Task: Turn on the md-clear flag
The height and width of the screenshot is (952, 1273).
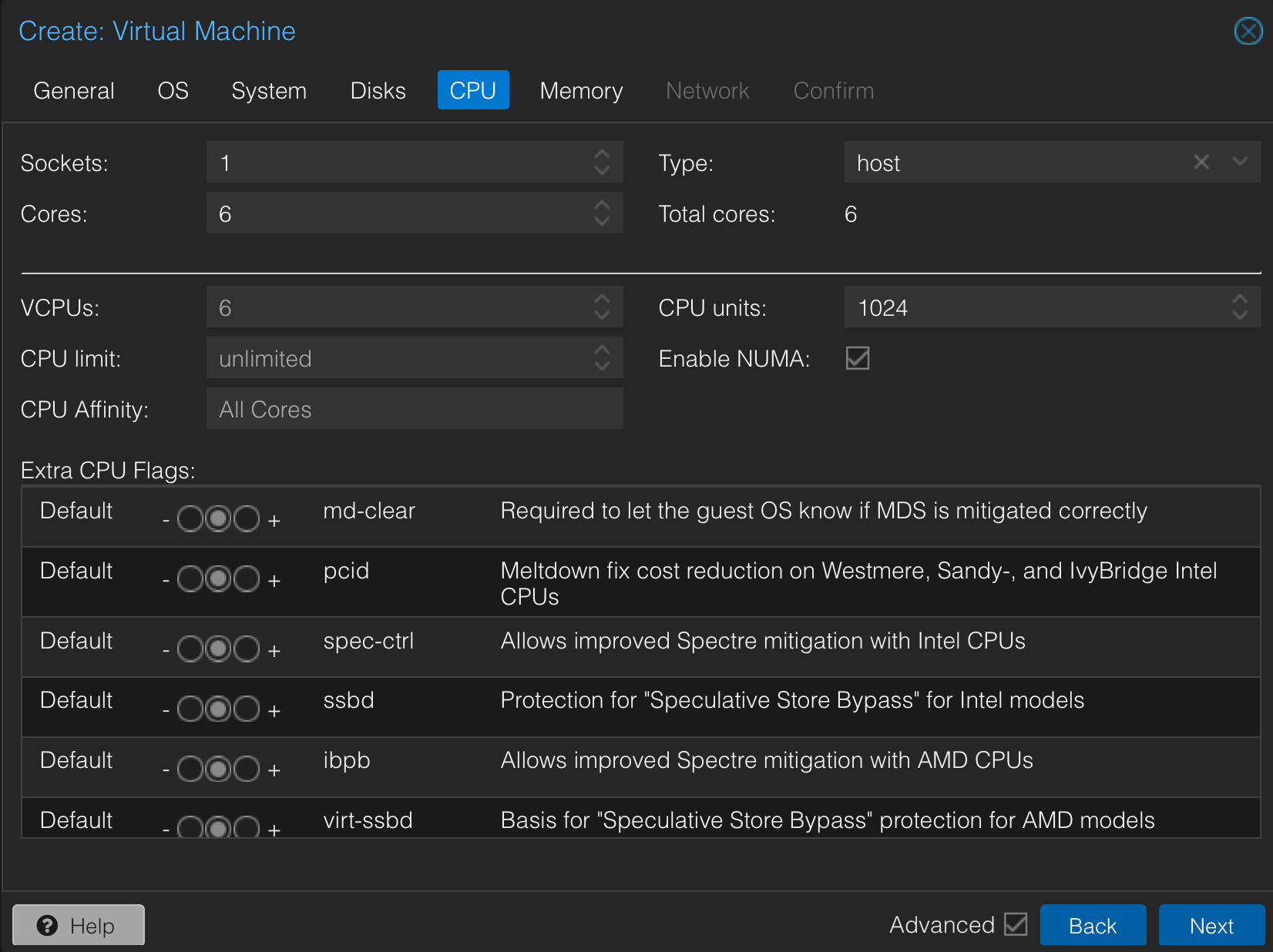Action: (247, 519)
